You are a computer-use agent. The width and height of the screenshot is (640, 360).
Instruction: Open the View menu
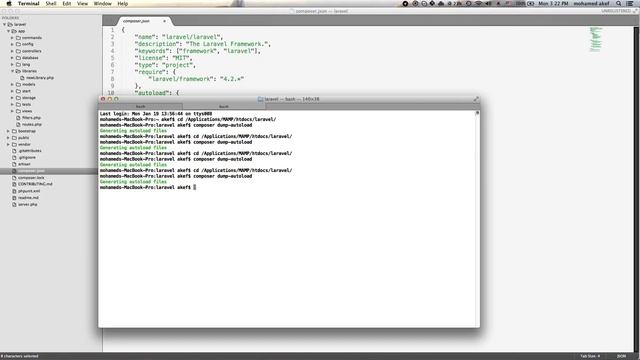[82, 4]
